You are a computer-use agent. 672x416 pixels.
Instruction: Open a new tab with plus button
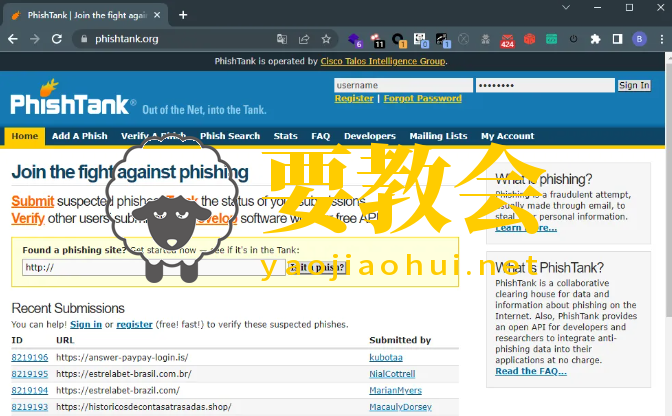coord(183,14)
